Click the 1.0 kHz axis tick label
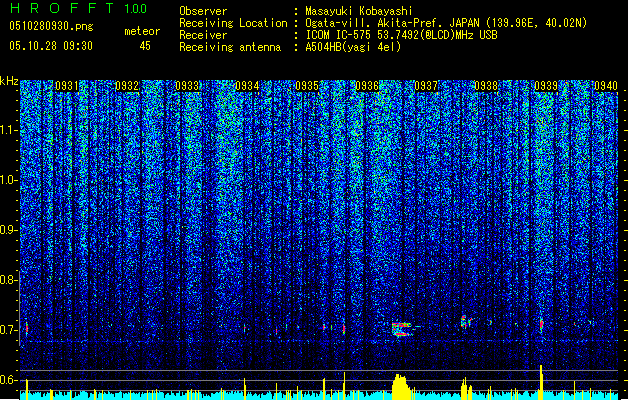629x400 pixels. [9, 180]
